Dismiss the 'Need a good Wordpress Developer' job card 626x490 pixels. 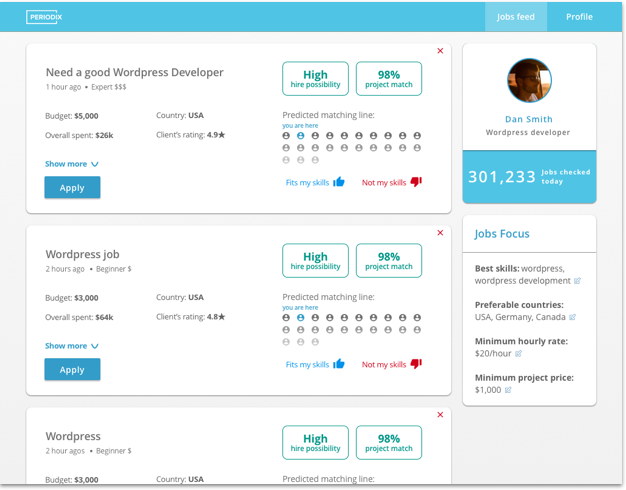[x=440, y=51]
